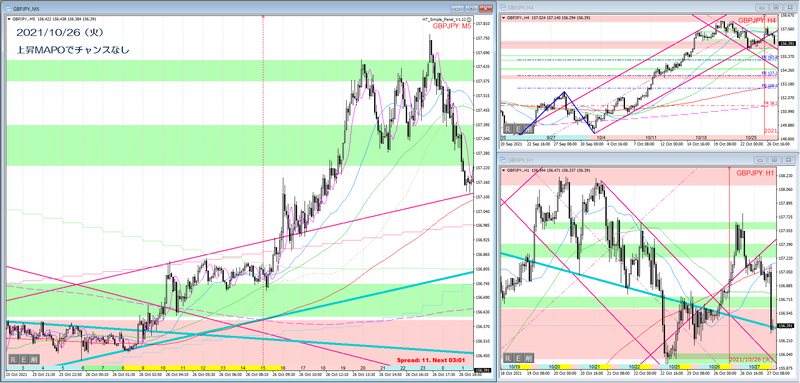
Task: Click the E button in H4 chart
Action: (x=518, y=130)
